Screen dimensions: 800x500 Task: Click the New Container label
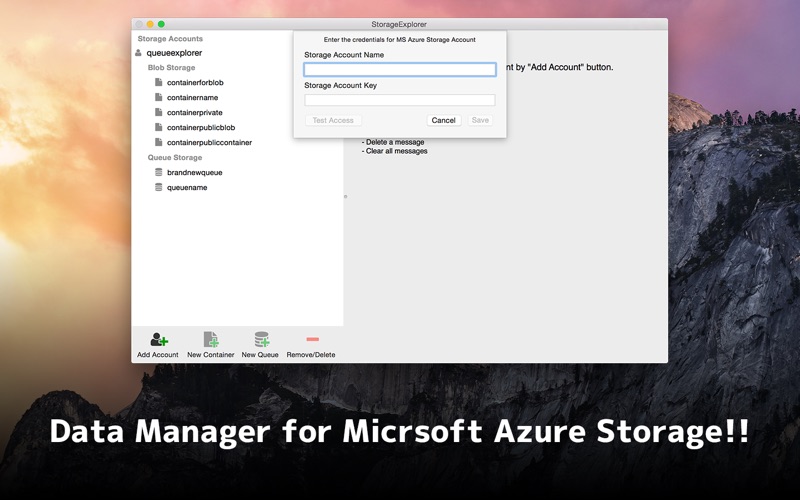pyautogui.click(x=211, y=355)
